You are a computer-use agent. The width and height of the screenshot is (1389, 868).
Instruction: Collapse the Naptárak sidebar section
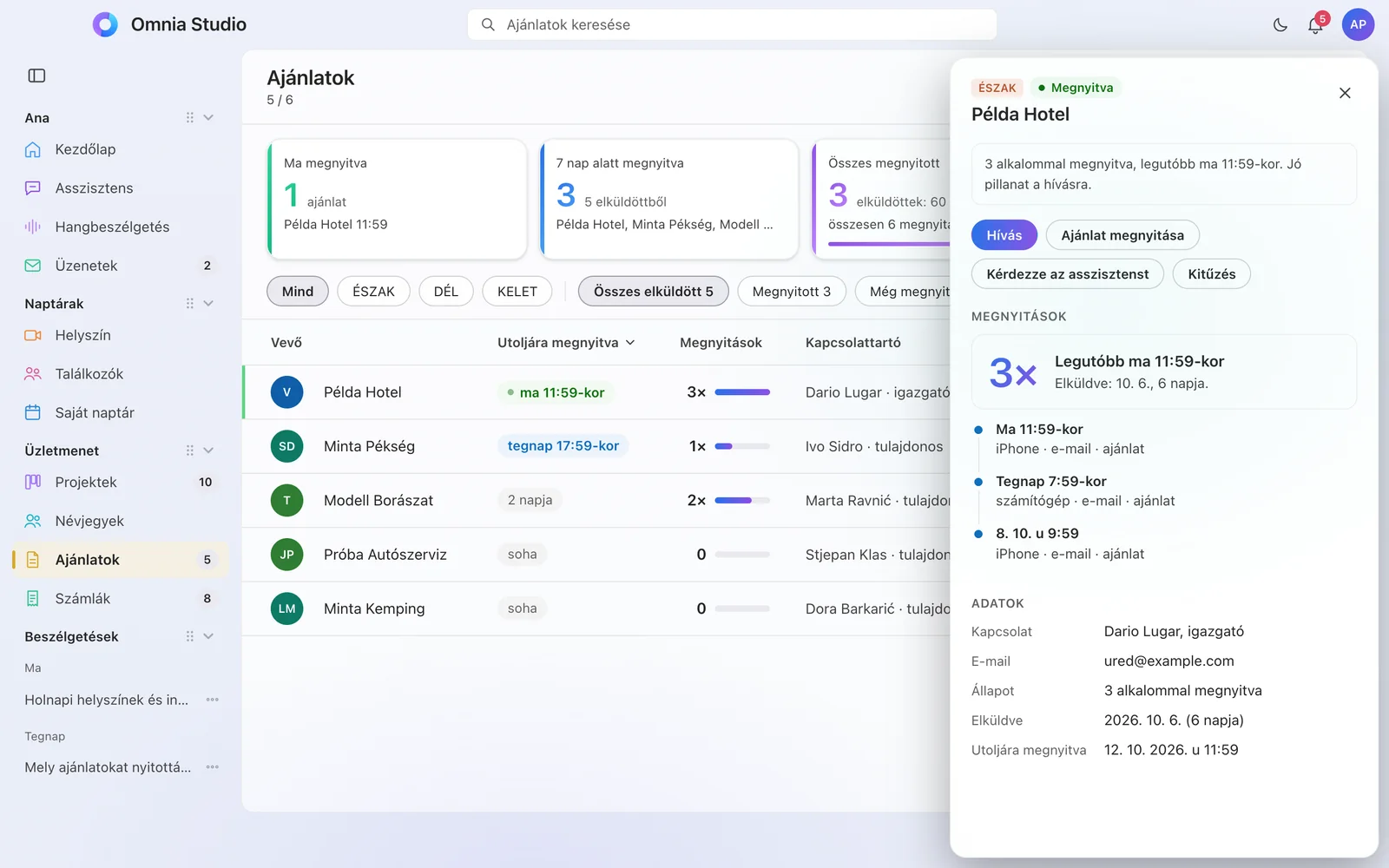click(x=208, y=304)
